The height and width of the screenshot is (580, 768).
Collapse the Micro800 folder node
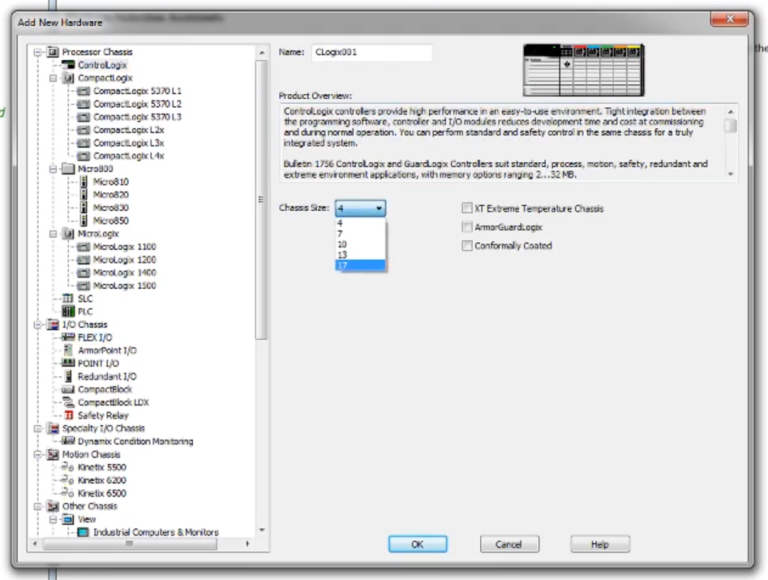point(53,169)
